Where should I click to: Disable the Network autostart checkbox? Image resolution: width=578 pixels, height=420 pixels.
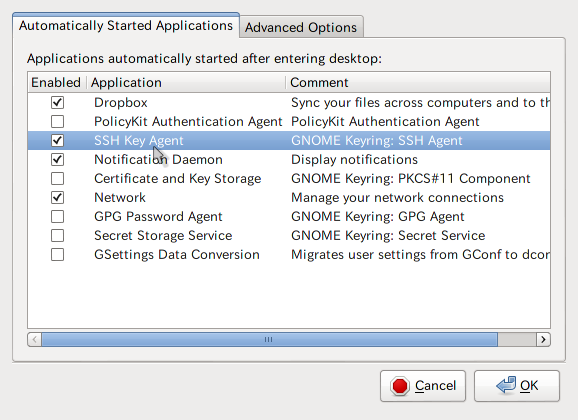click(x=57, y=198)
